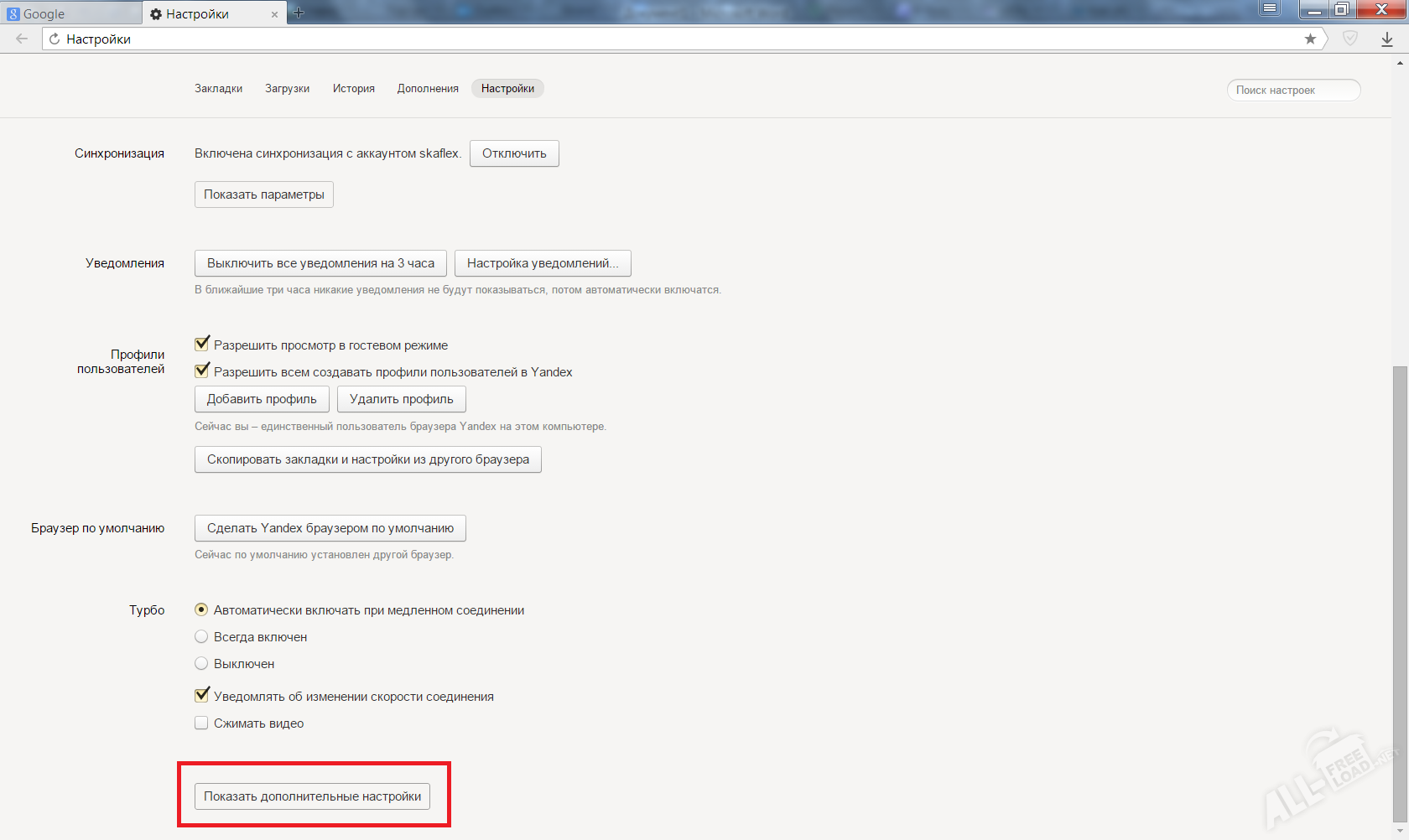Click the 'Отключить' sync button
The image size is (1409, 840).
click(514, 153)
